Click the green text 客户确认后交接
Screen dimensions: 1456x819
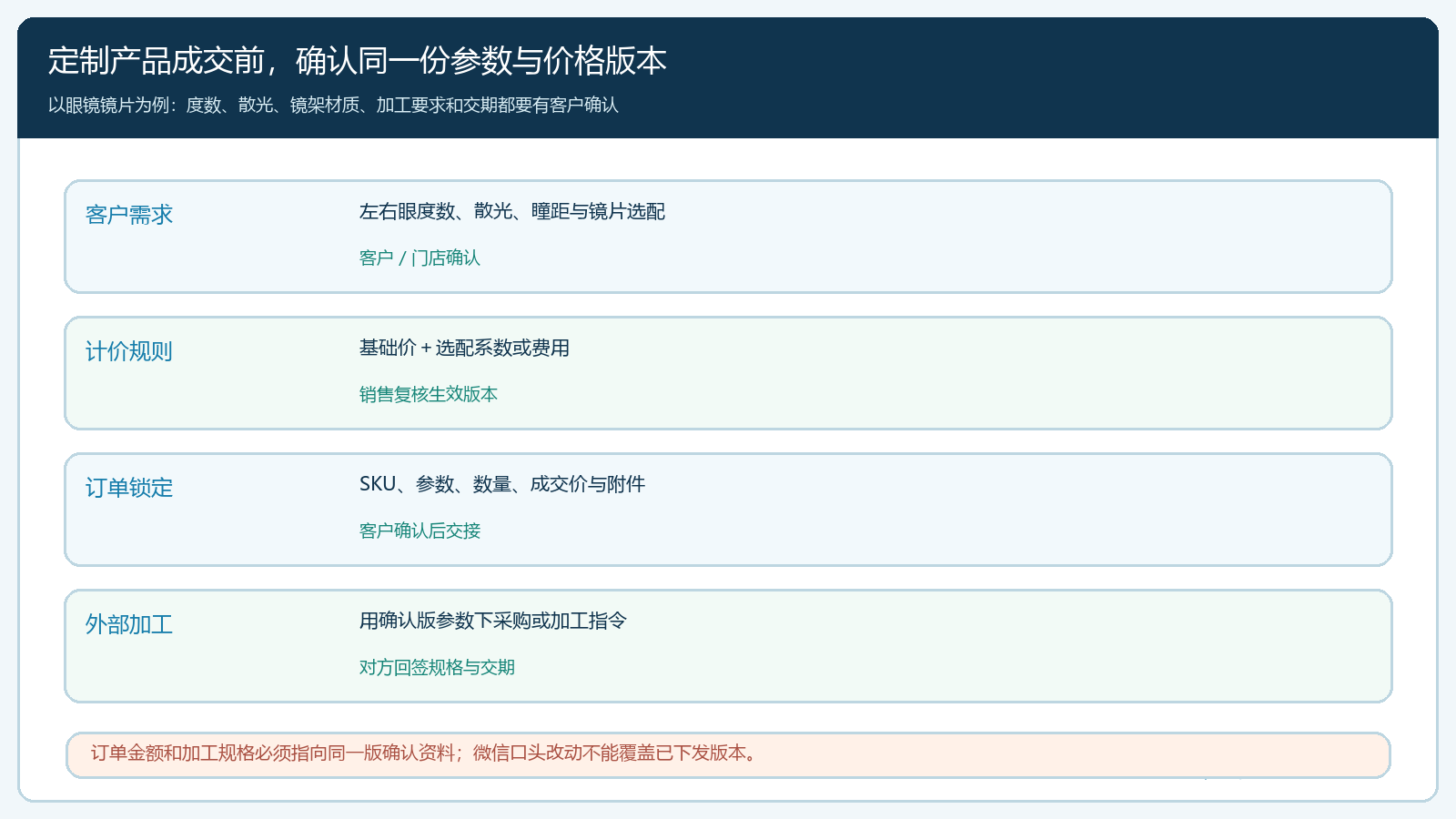tap(420, 531)
